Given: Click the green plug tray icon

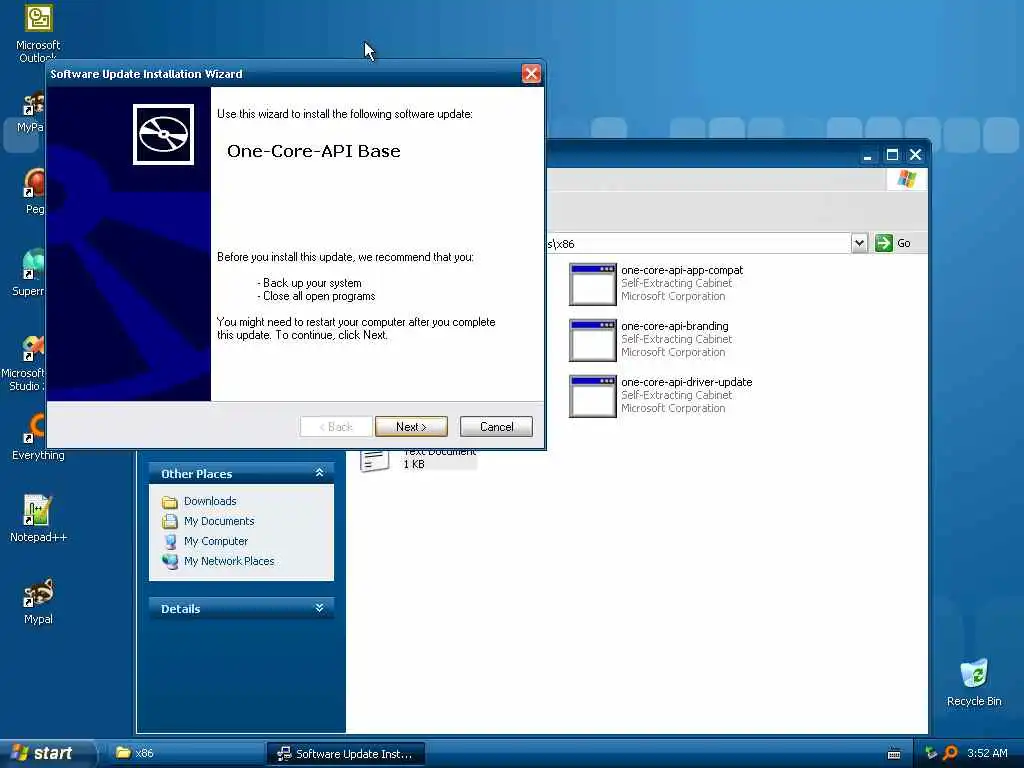Looking at the screenshot, I should [931, 753].
